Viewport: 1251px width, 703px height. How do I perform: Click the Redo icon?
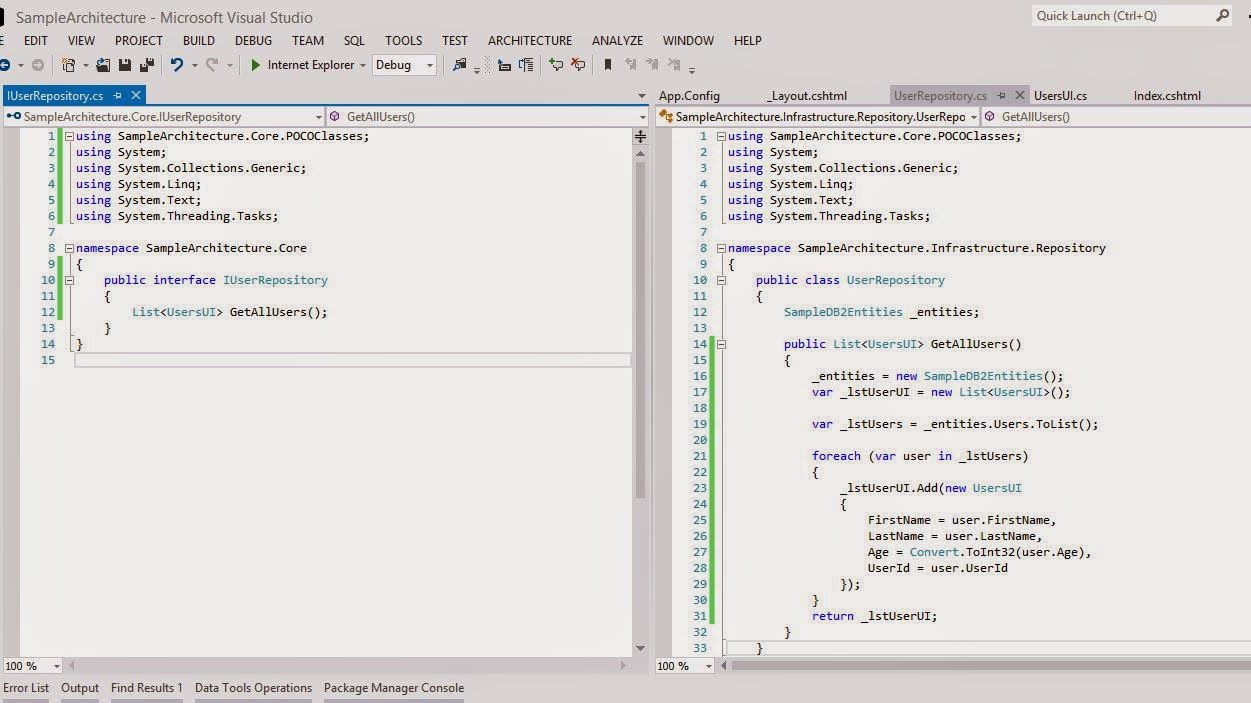pos(210,64)
